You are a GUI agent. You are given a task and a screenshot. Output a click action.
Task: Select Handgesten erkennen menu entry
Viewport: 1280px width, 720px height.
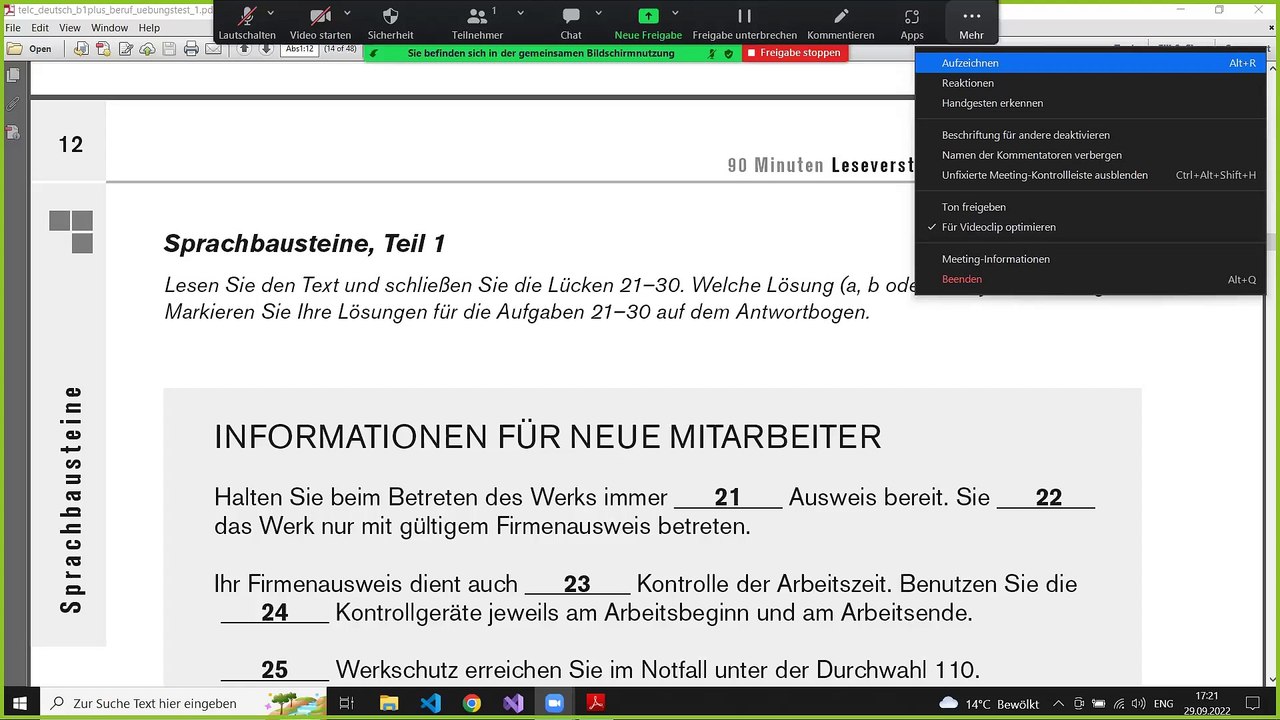(x=1090, y=103)
